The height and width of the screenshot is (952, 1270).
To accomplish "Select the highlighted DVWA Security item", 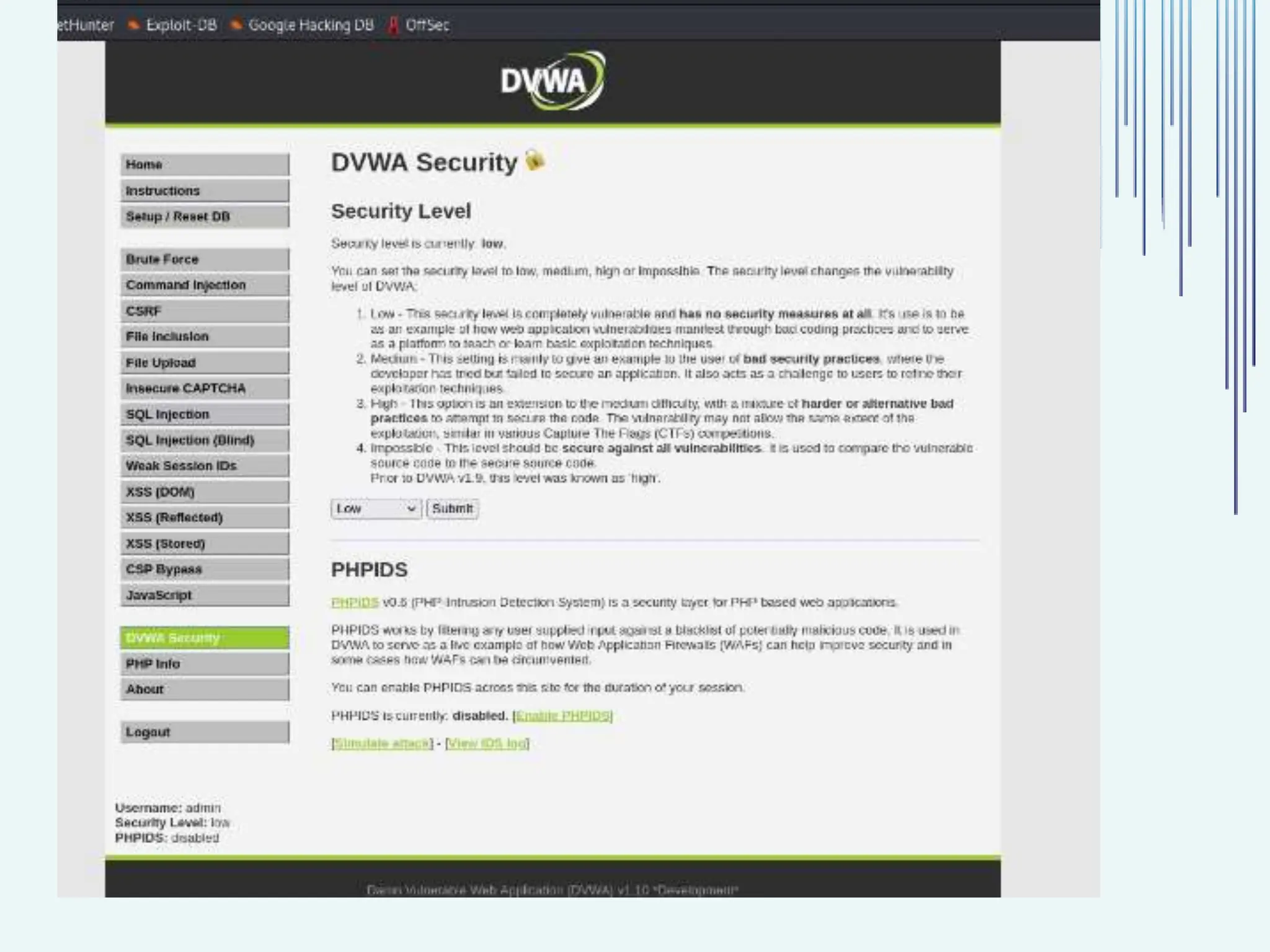I will 205,638.
